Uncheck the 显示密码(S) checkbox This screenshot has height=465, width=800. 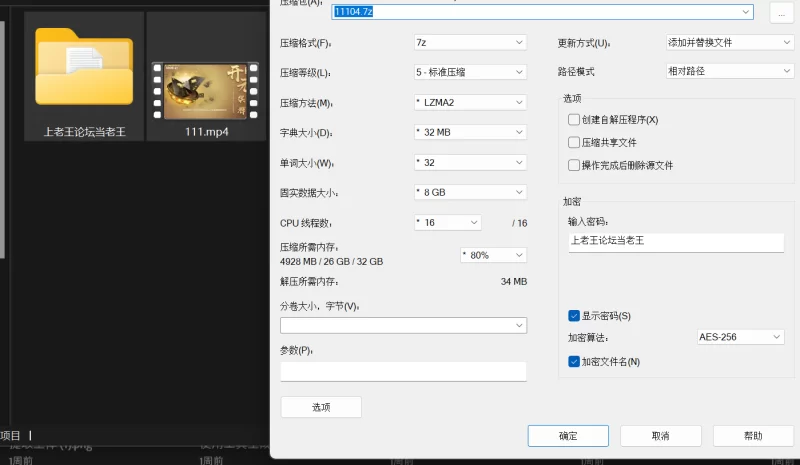coord(573,316)
